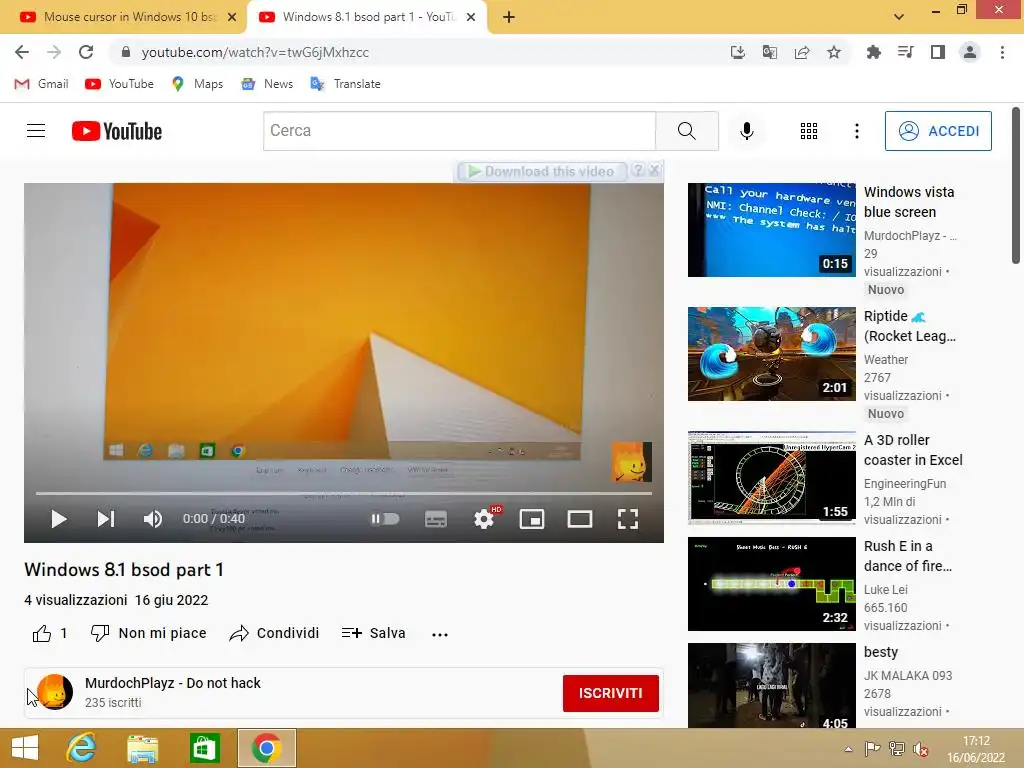Click the magnifier search button
This screenshot has width=1024, height=768.
pyautogui.click(x=687, y=131)
